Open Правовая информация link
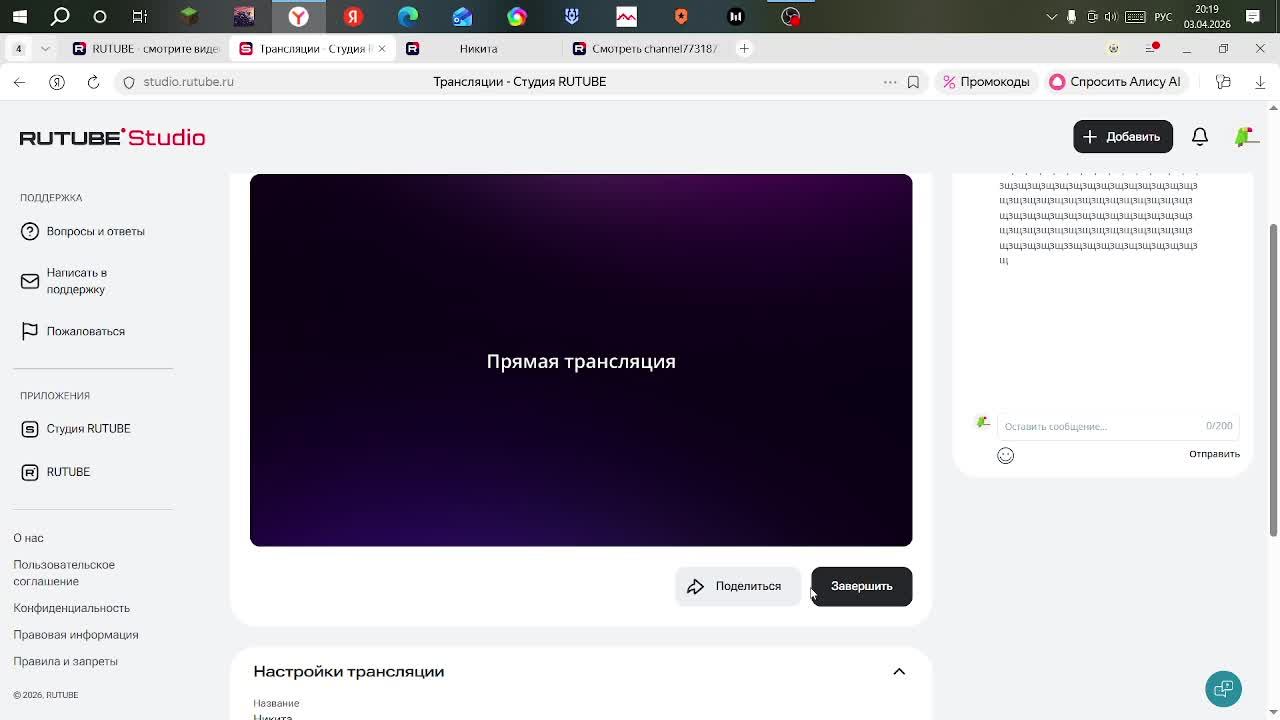Image resolution: width=1280 pixels, height=720 pixels. (75, 635)
